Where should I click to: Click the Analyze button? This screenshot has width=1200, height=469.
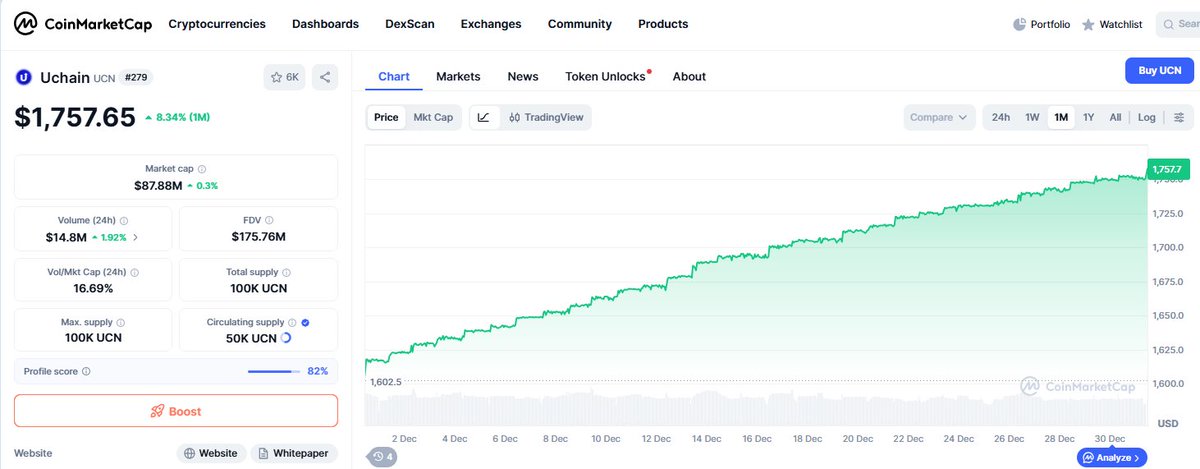[x=1110, y=458]
